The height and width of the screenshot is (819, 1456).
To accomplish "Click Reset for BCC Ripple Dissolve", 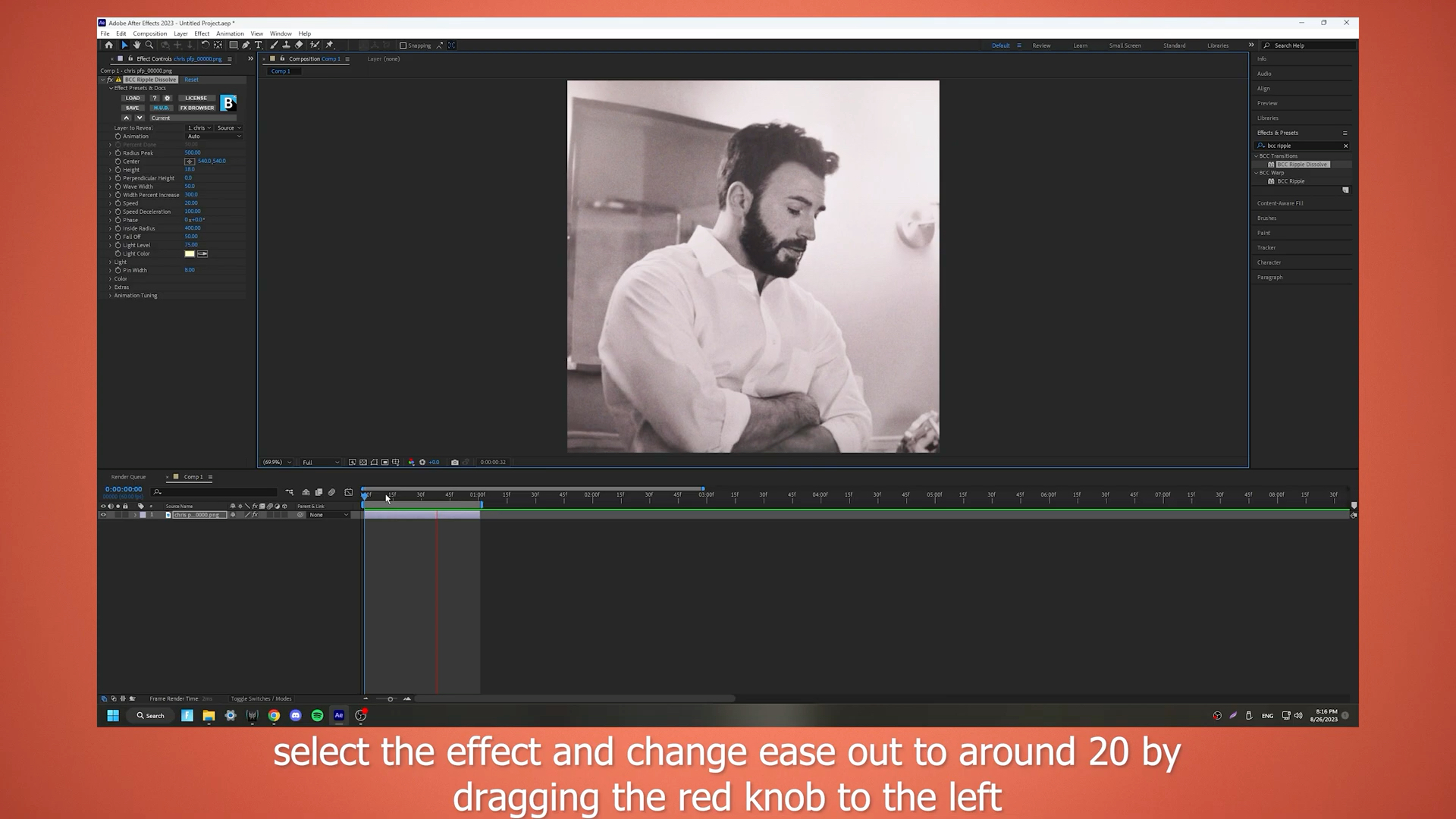I will 191,80.
